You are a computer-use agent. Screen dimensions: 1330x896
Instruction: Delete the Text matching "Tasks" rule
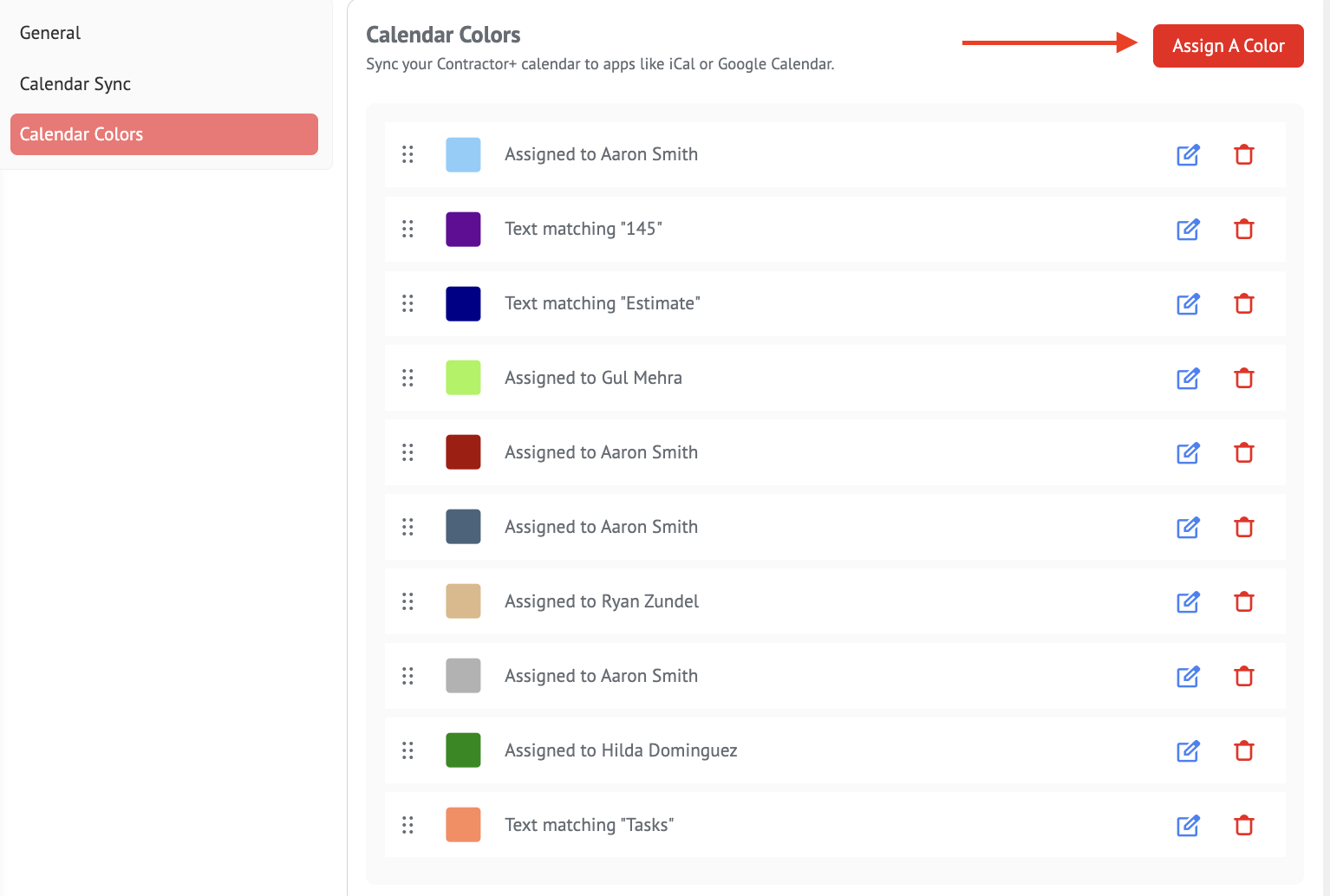(1244, 826)
